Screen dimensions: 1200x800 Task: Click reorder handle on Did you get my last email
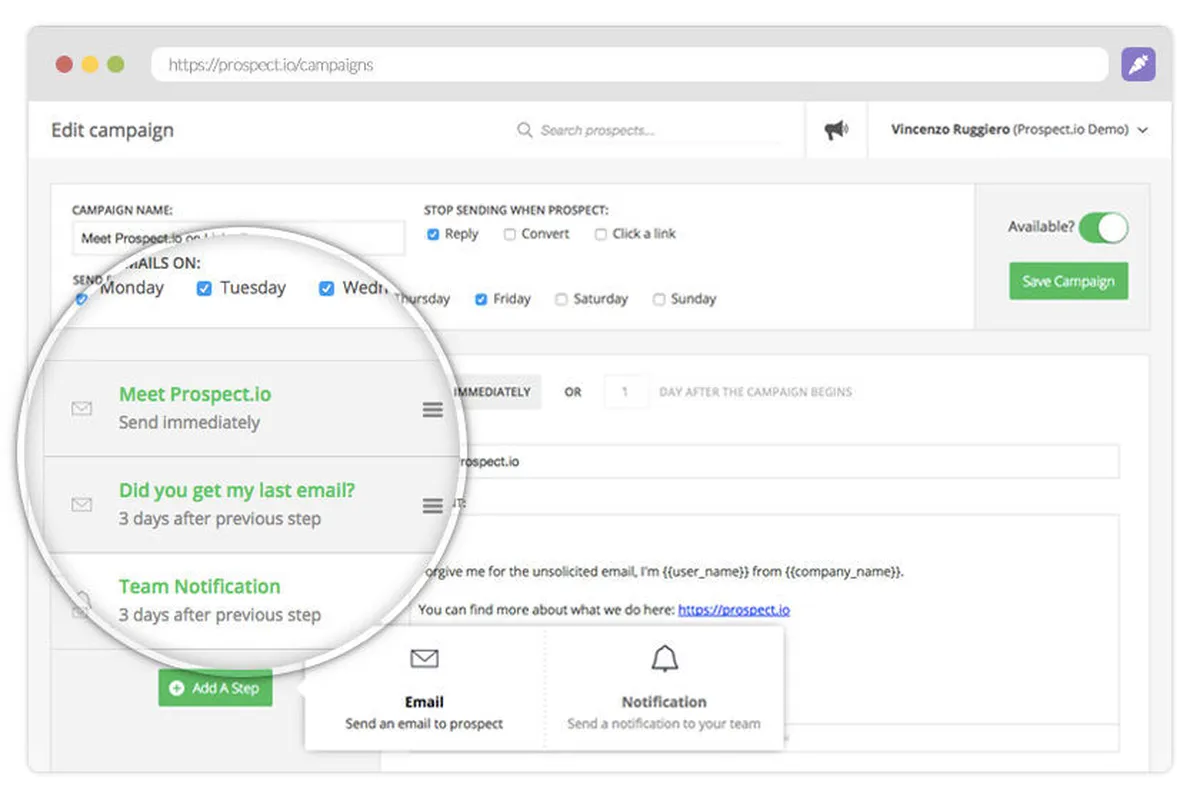click(432, 506)
